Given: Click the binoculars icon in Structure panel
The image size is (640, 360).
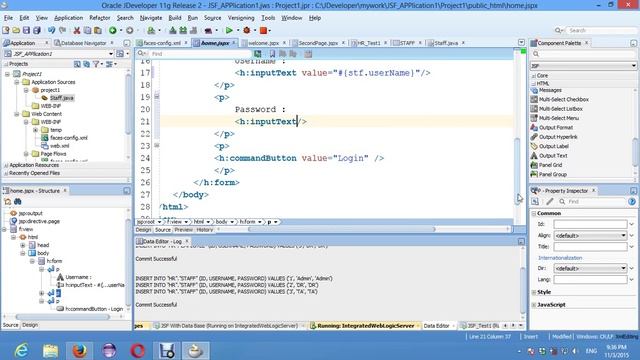Looking at the screenshot, I should coord(18,202).
